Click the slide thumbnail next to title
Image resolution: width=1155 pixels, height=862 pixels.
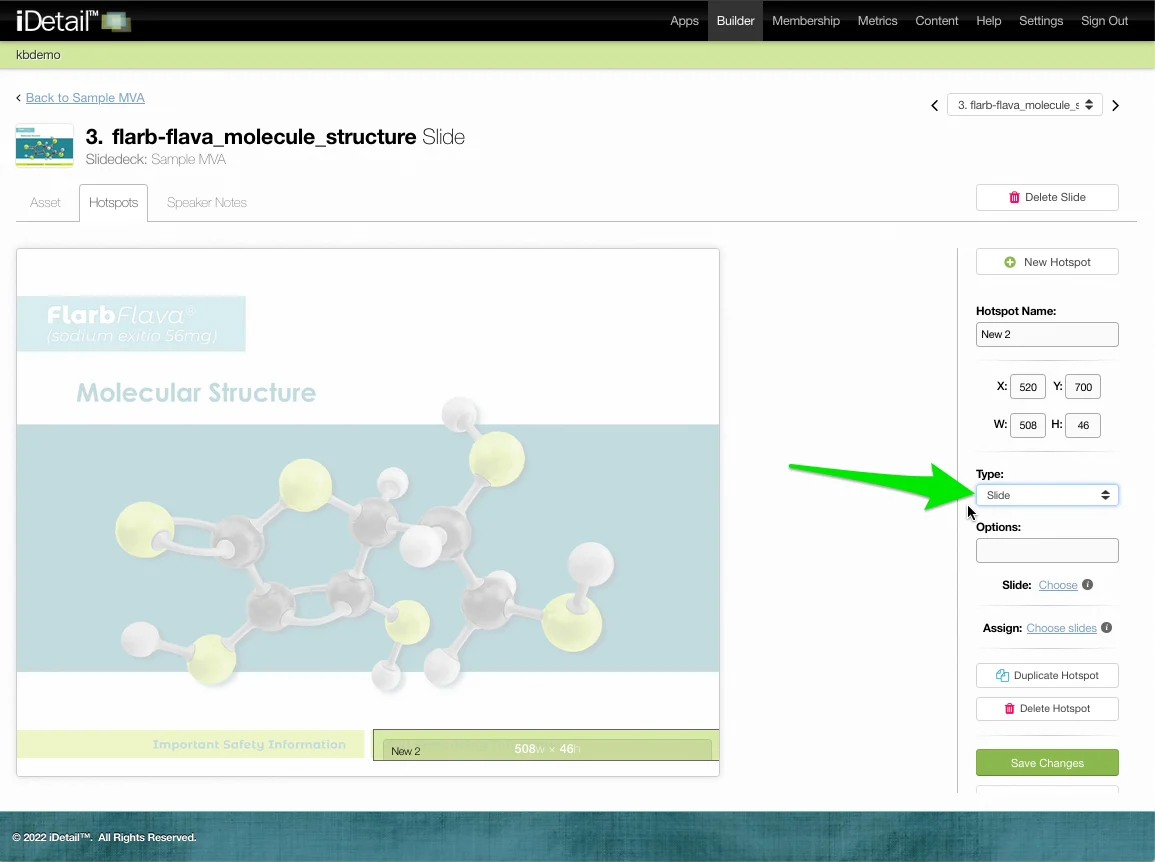[x=44, y=145]
